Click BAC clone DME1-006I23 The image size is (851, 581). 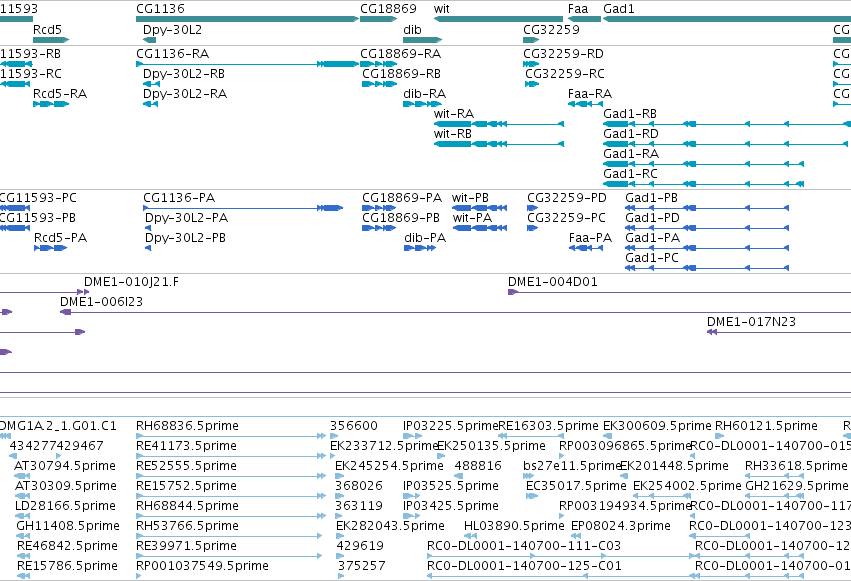pos(101,302)
